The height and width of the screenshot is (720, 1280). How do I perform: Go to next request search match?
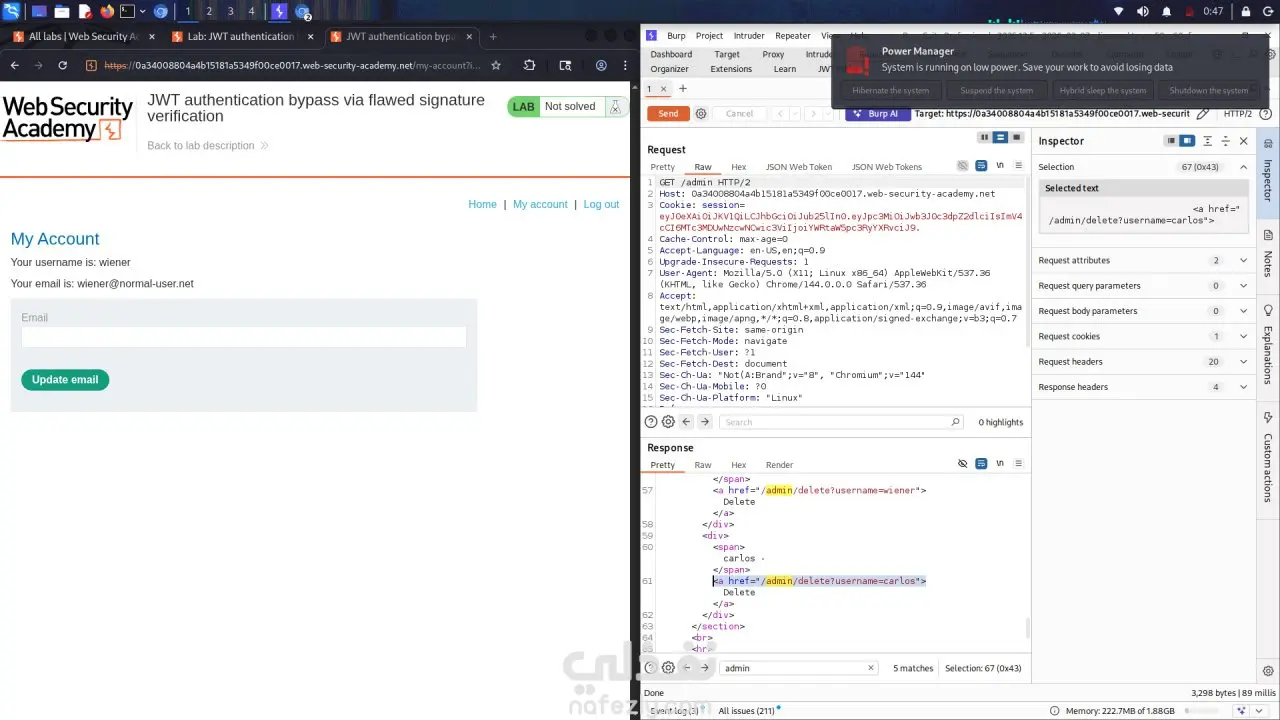pos(705,422)
